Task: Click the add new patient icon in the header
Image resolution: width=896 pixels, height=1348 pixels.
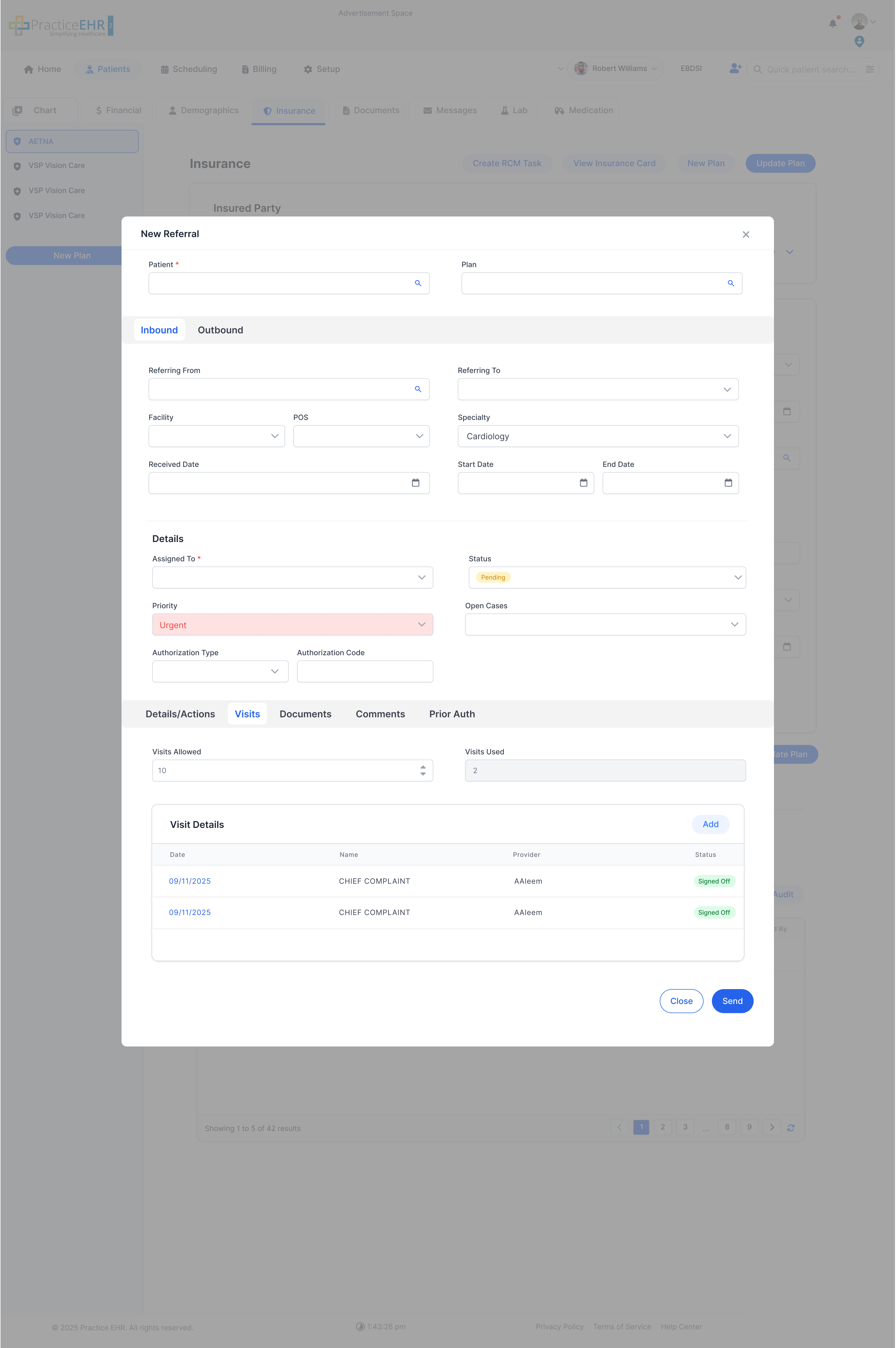Action: [x=735, y=69]
